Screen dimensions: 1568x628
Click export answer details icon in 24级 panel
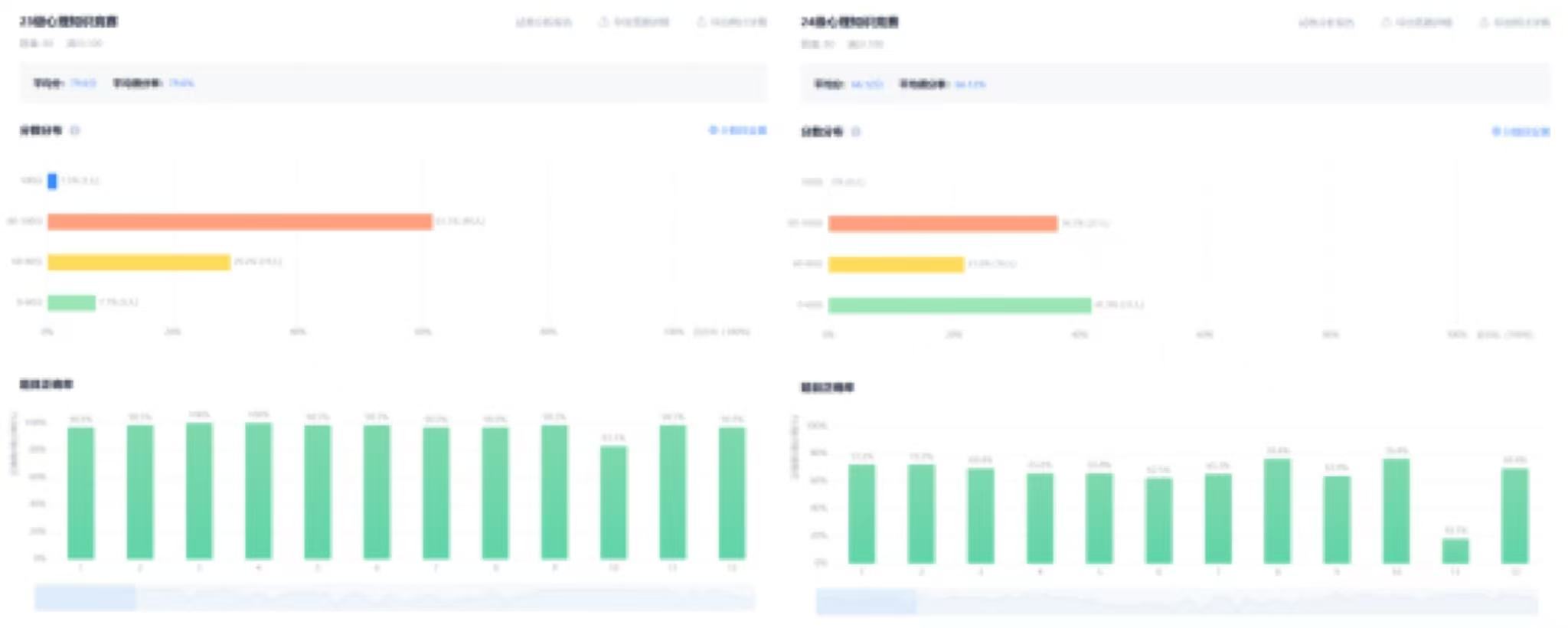click(x=1387, y=23)
